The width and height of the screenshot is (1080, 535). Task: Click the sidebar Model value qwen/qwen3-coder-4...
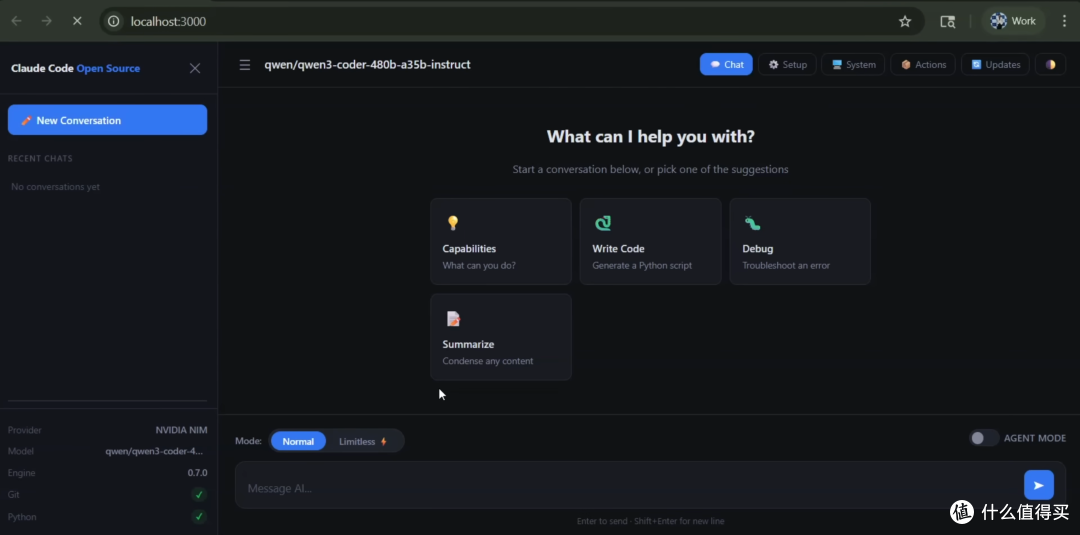click(154, 452)
